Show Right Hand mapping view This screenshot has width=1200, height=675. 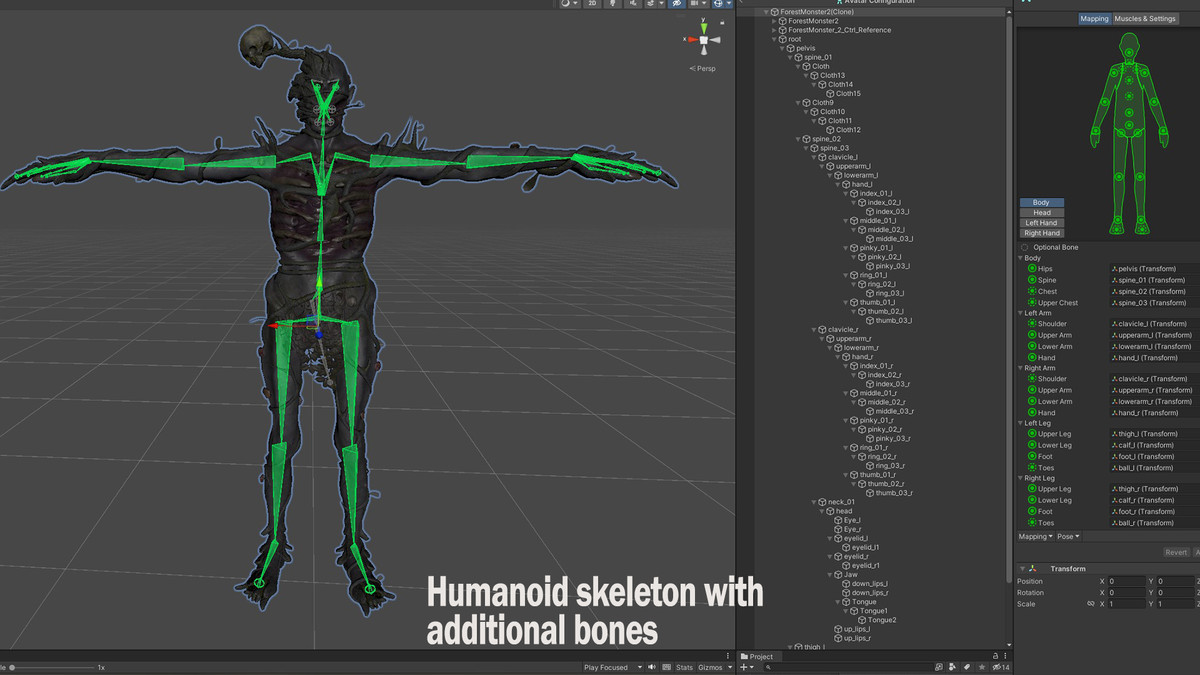pyautogui.click(x=1041, y=233)
